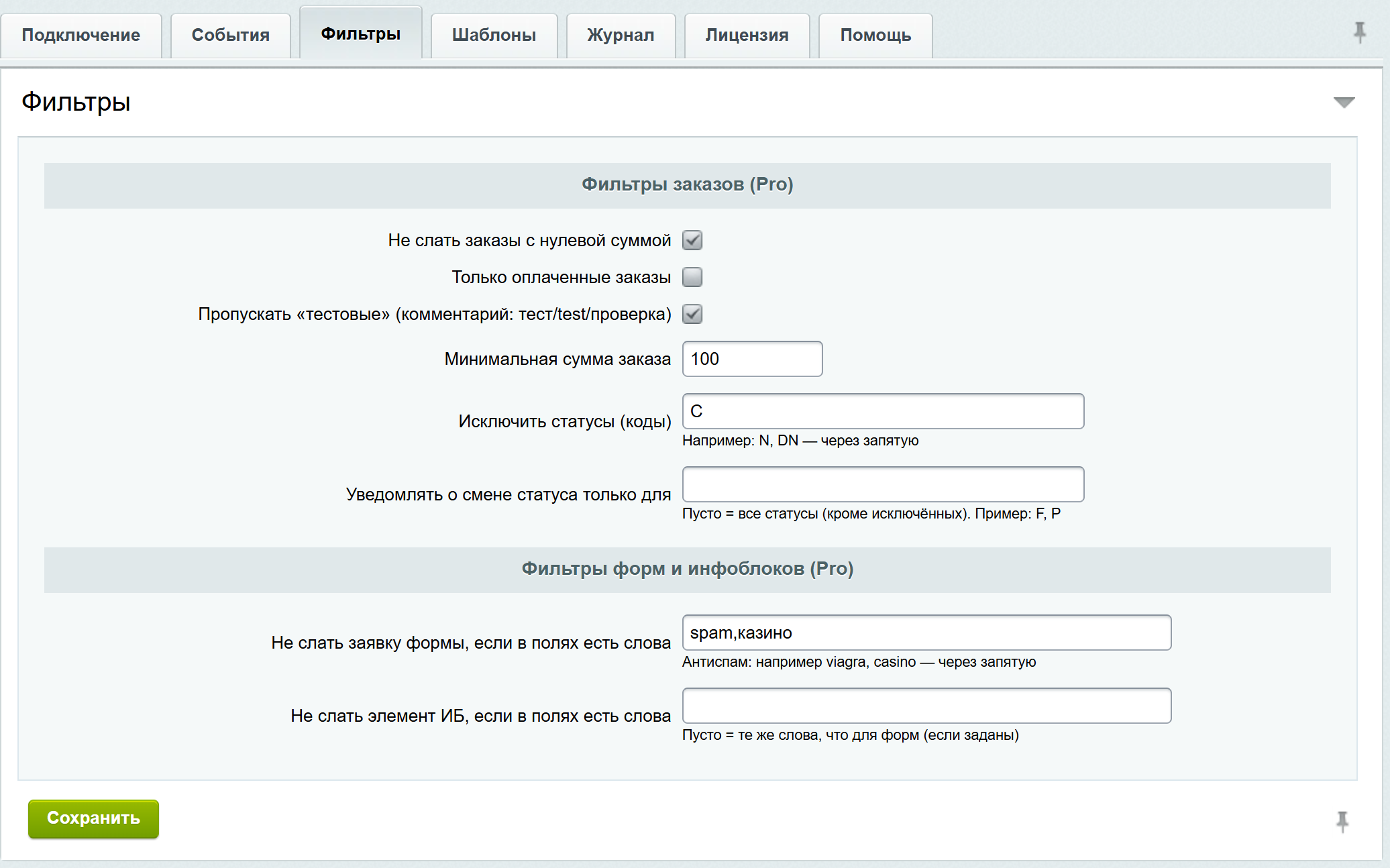Select the Фильтры tab
1390x868 pixels.
coord(361,33)
